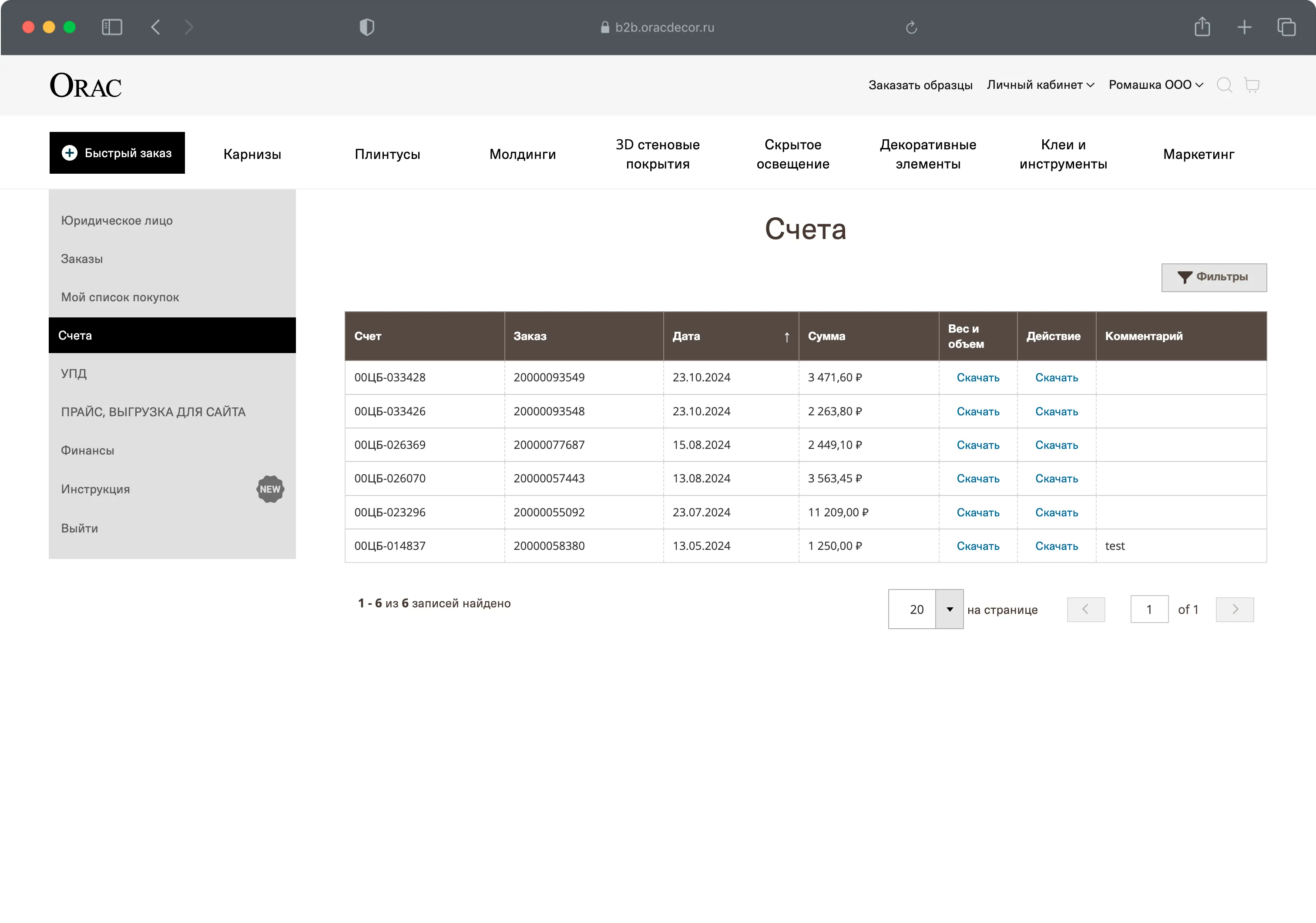Expand the Личный кабинет dropdown
This screenshot has height=923, width=1316.
click(x=1040, y=85)
